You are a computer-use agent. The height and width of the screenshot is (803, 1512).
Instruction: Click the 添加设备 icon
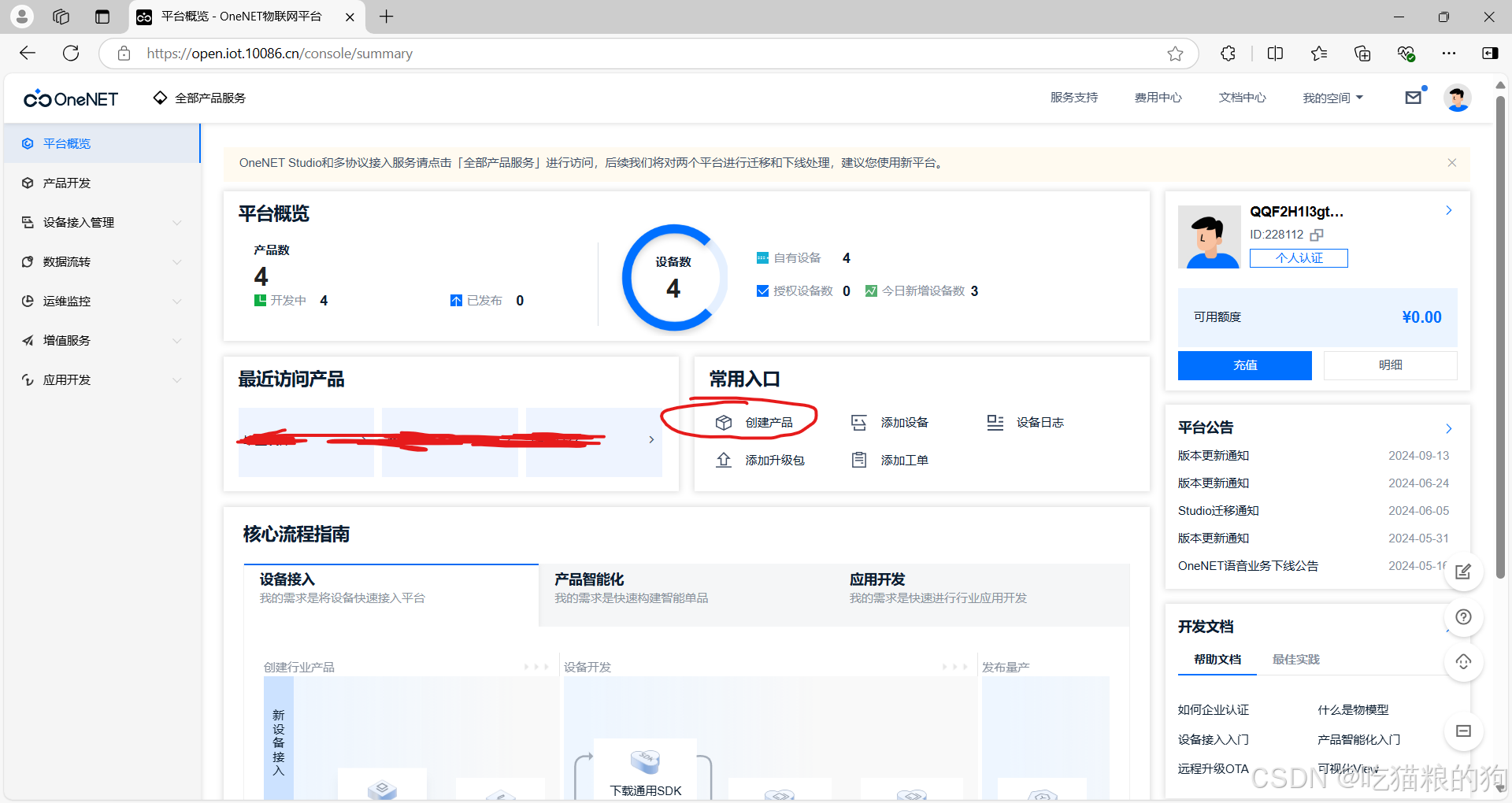pos(858,422)
